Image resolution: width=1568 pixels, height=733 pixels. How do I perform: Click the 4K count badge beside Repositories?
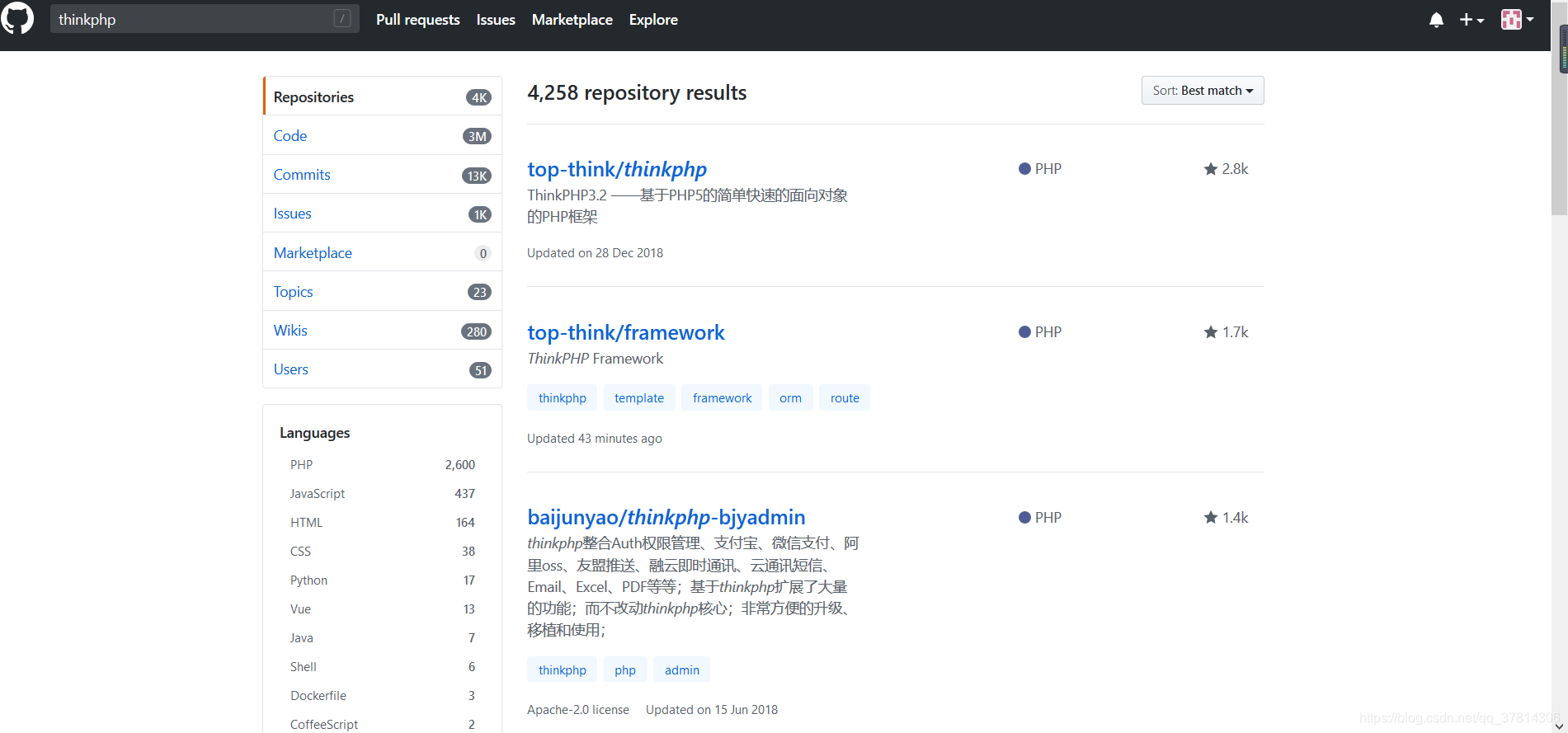point(478,97)
